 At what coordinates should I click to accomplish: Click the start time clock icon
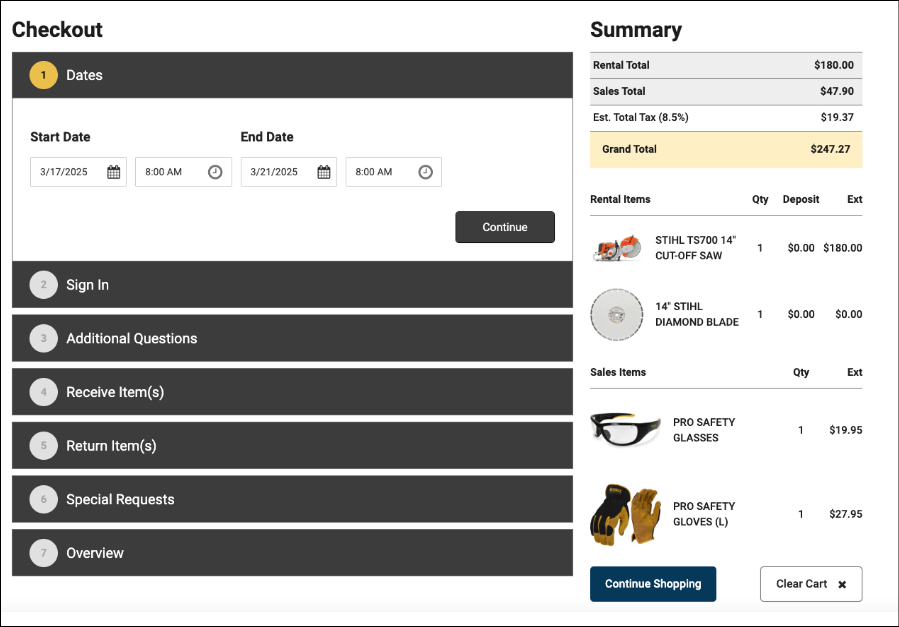[215, 172]
